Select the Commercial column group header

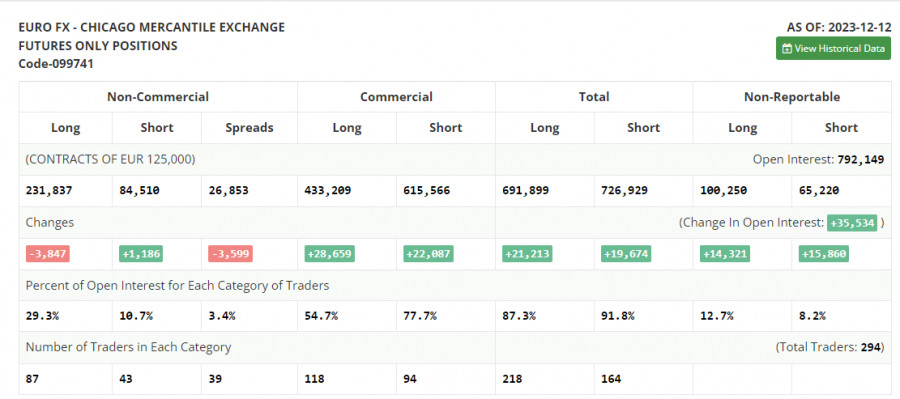(396, 96)
